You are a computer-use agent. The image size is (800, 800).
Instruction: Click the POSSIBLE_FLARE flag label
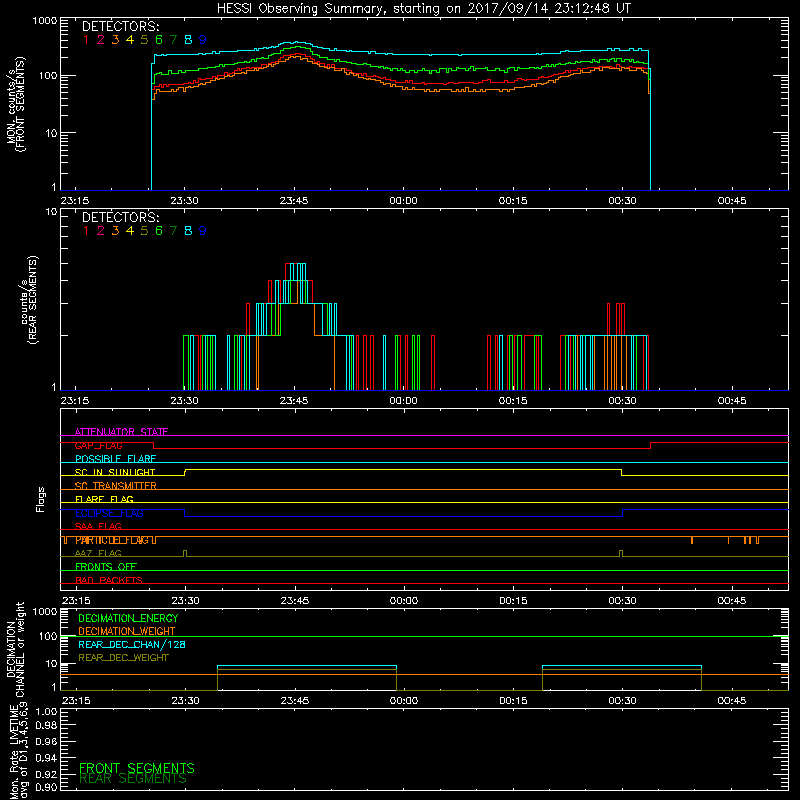(x=115, y=459)
